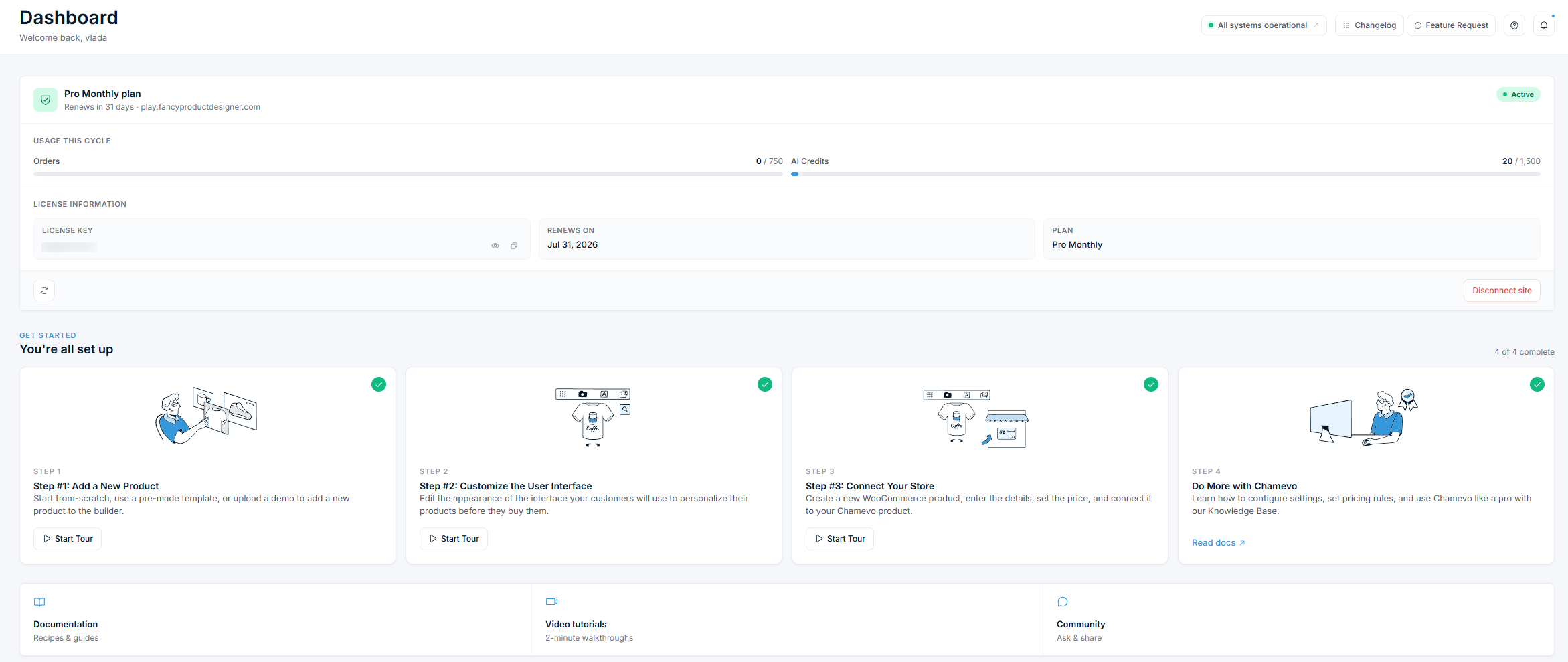Click the Add a New Product illustration
The width and height of the screenshot is (1568, 662).
tap(206, 416)
